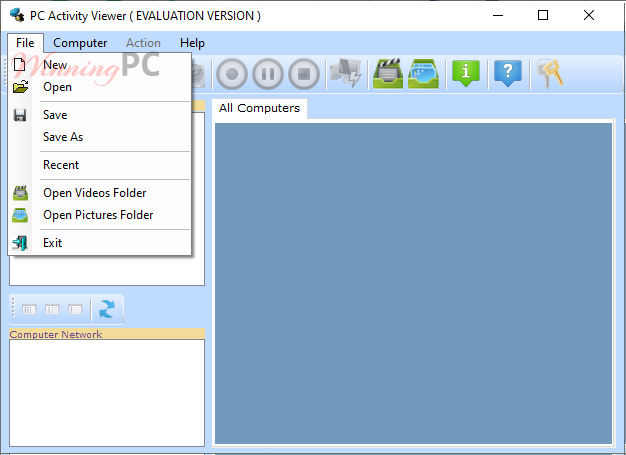The width and height of the screenshot is (626, 455).
Task: Select the All Computers tab
Action: point(259,108)
